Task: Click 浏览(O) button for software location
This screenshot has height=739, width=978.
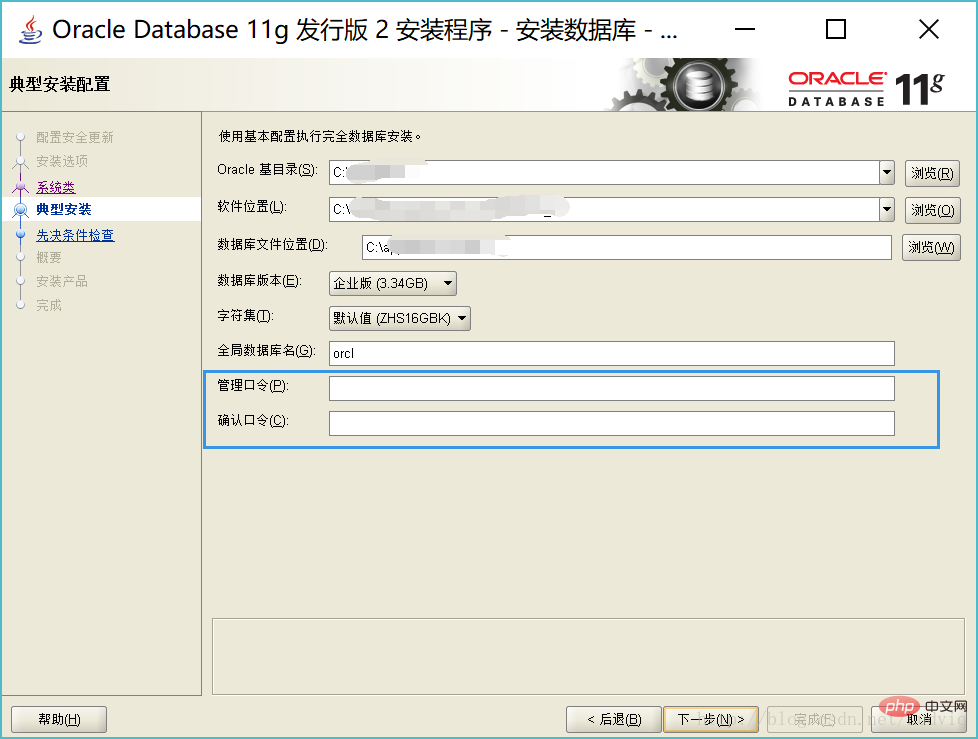Action: point(932,210)
